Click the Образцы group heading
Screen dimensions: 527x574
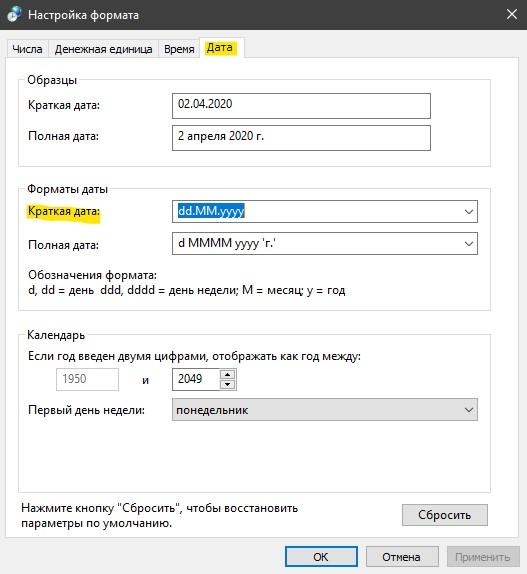52,80
